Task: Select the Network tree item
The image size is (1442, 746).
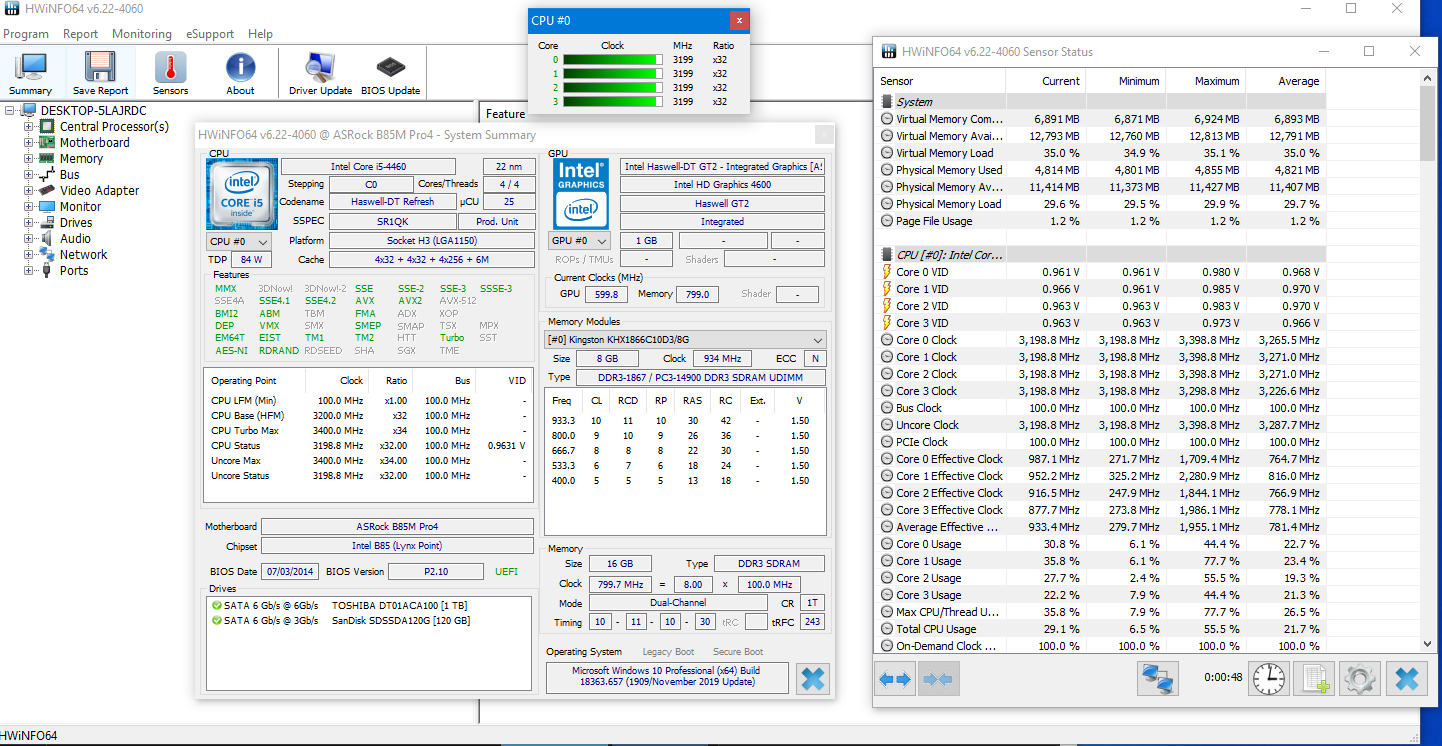Action: click(84, 255)
